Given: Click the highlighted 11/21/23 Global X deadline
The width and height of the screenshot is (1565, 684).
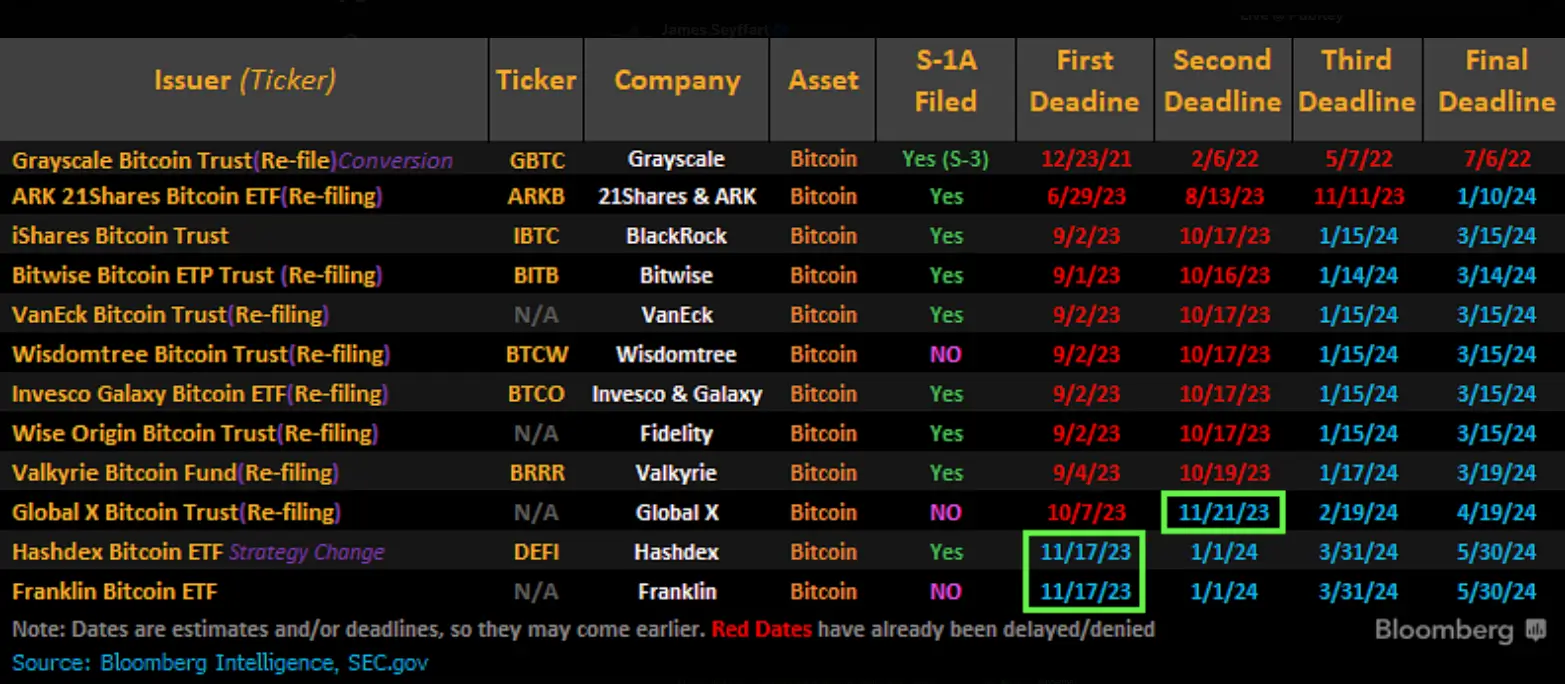Looking at the screenshot, I should tap(1223, 513).
